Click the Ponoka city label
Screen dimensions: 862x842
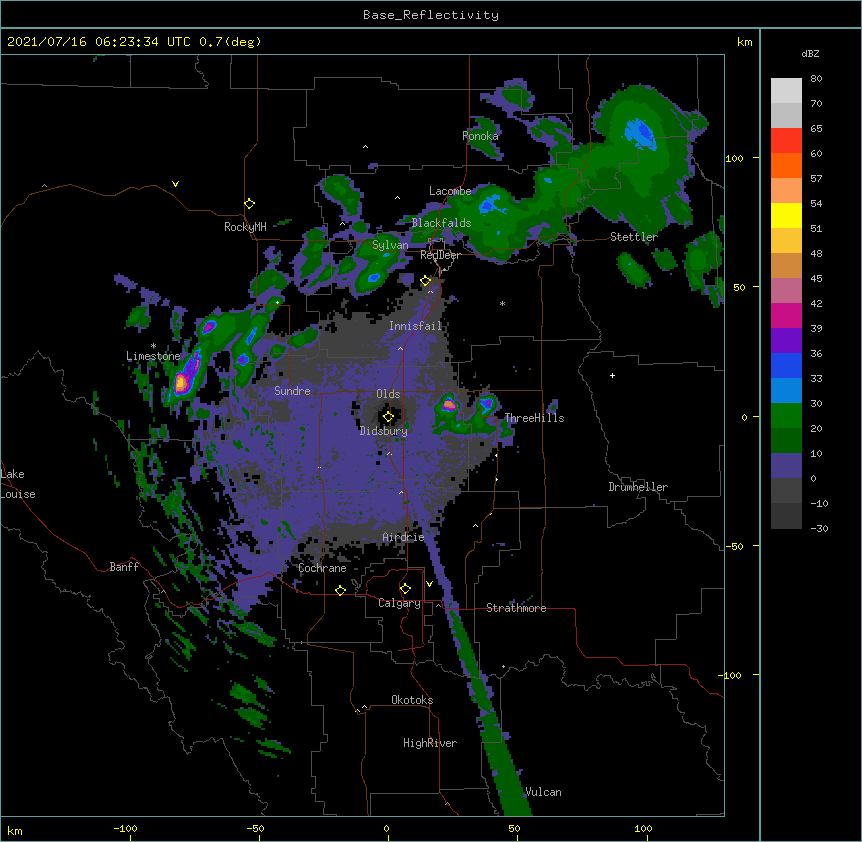click(480, 136)
